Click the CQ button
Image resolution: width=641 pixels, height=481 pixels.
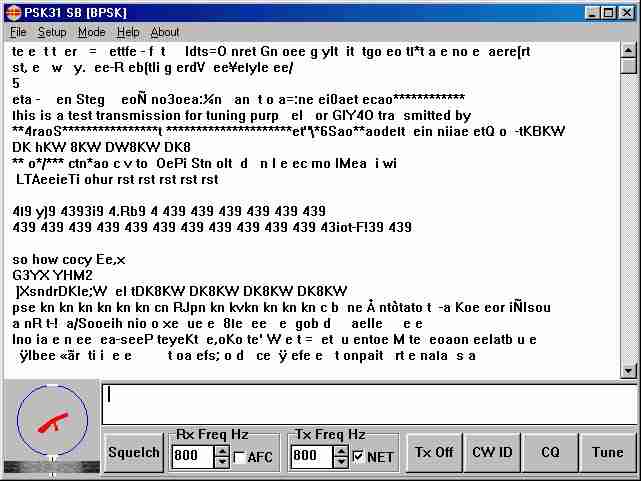pos(550,452)
